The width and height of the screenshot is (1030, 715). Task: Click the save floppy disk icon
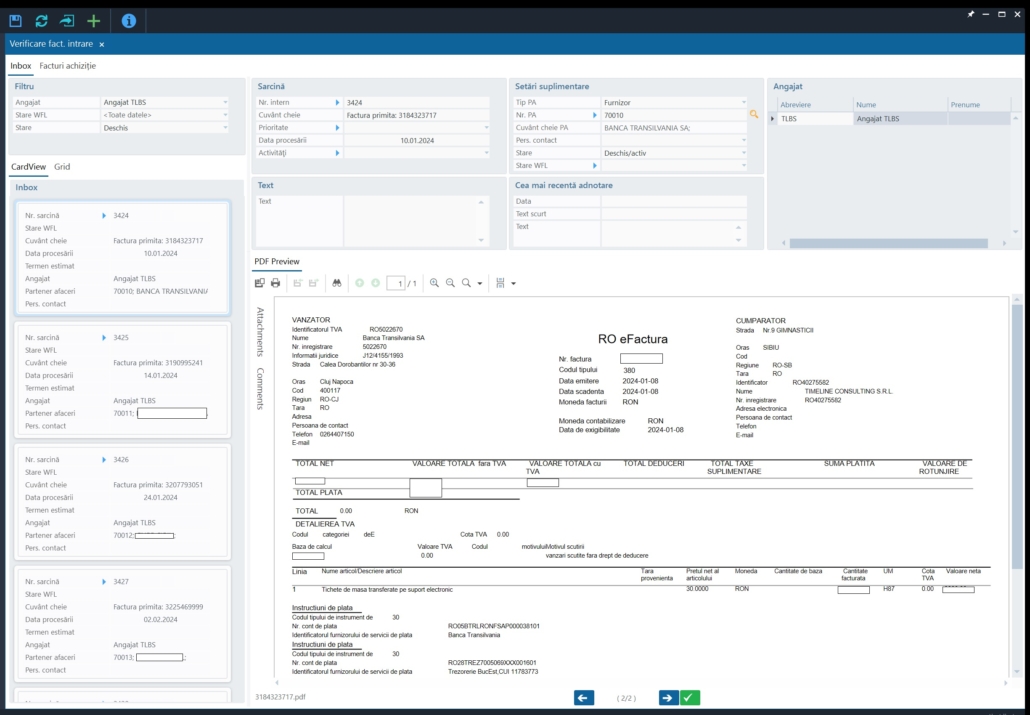(15, 21)
